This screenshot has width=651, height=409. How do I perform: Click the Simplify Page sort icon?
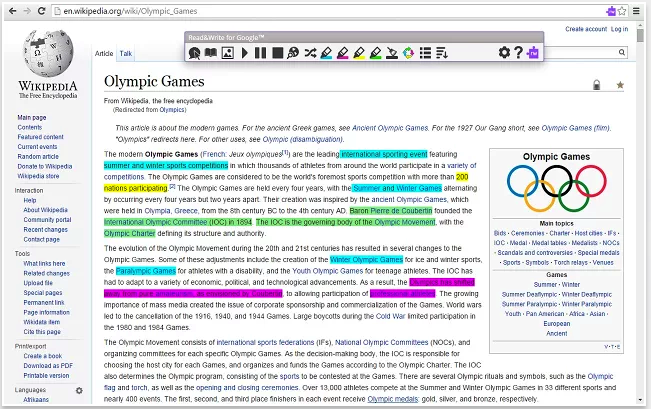point(442,53)
